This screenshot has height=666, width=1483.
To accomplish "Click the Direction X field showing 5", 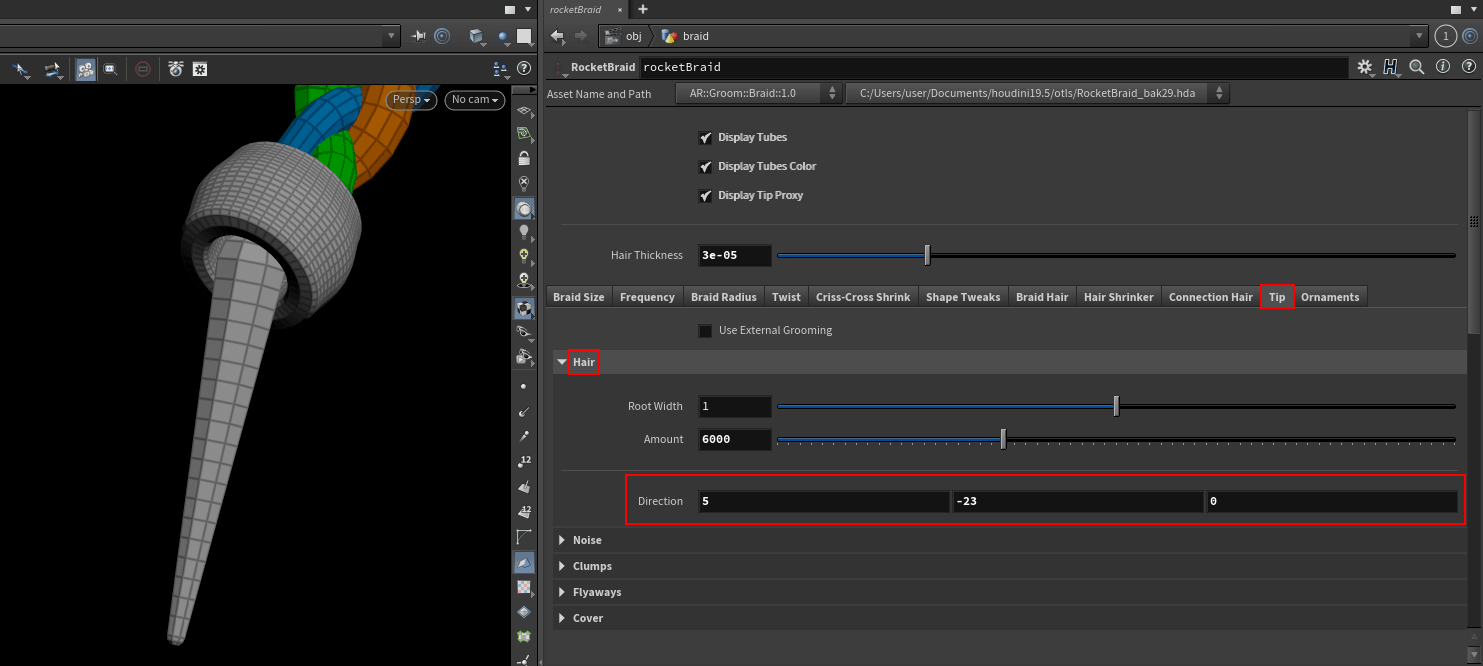I will click(x=823, y=501).
